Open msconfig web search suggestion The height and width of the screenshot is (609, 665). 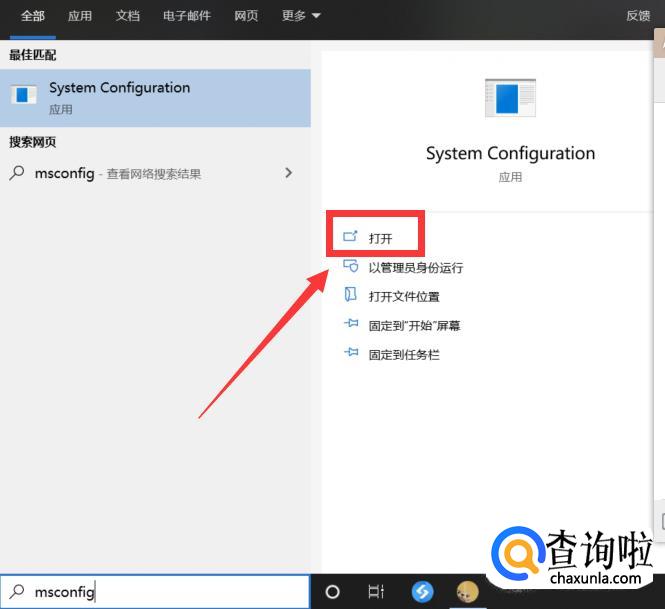[x=155, y=173]
